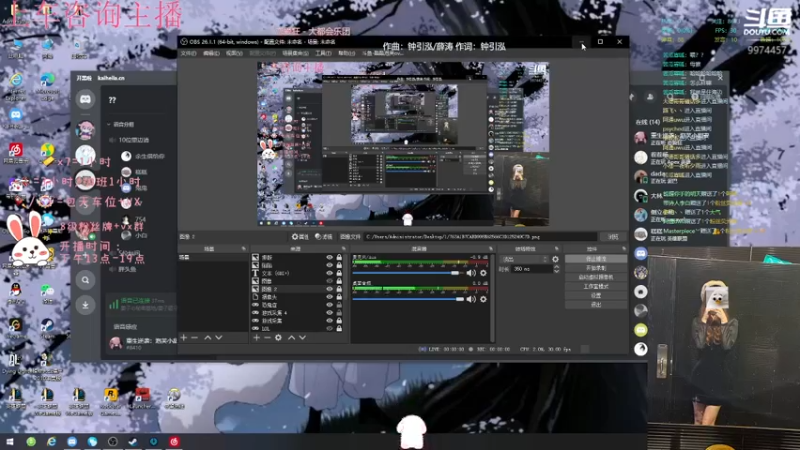Pop out the Controls dock panel
This screenshot has width=800, height=450.
point(624,248)
